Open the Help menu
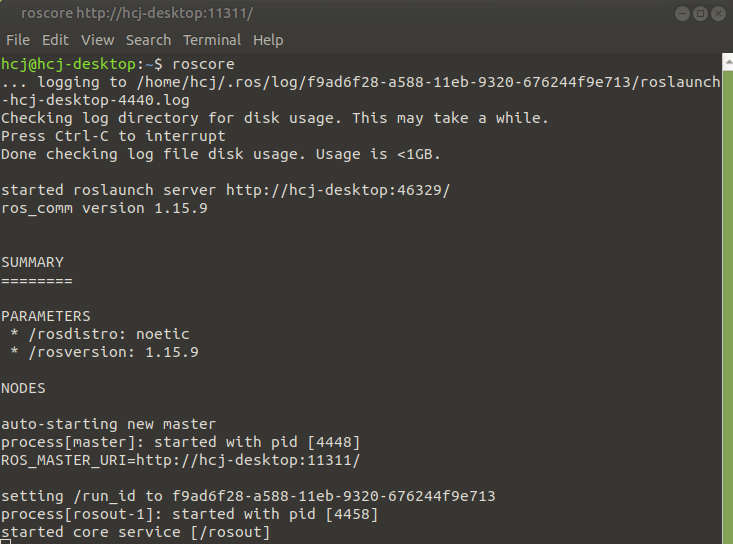Image resolution: width=733 pixels, height=544 pixels. pos(268,40)
